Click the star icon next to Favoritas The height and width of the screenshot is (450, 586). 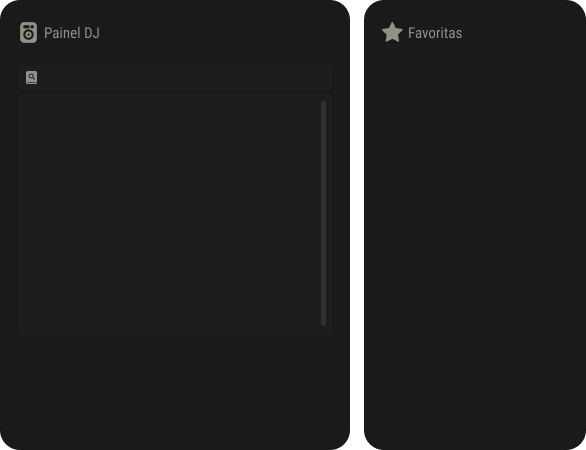click(392, 33)
